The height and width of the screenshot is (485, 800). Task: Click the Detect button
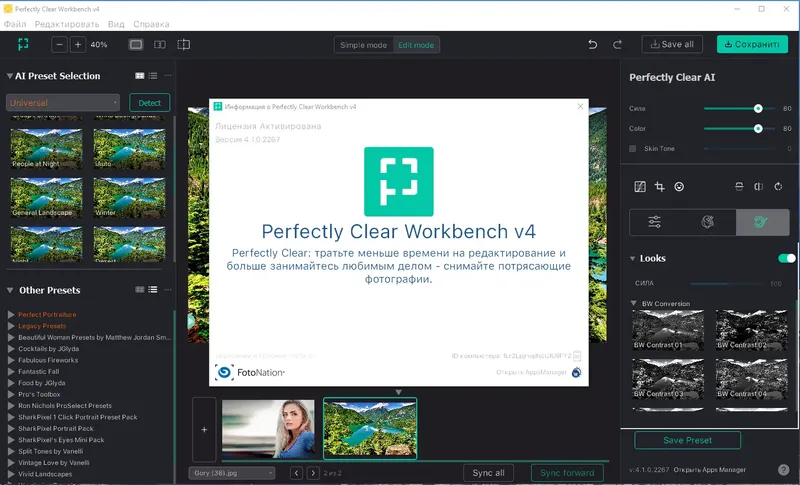[149, 103]
